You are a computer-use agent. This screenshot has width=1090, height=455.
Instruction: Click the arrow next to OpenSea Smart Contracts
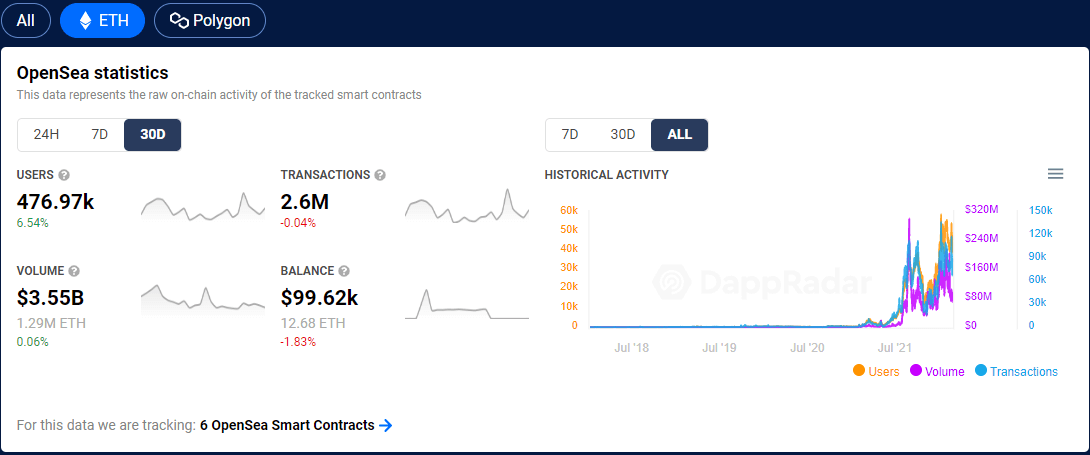coord(386,426)
